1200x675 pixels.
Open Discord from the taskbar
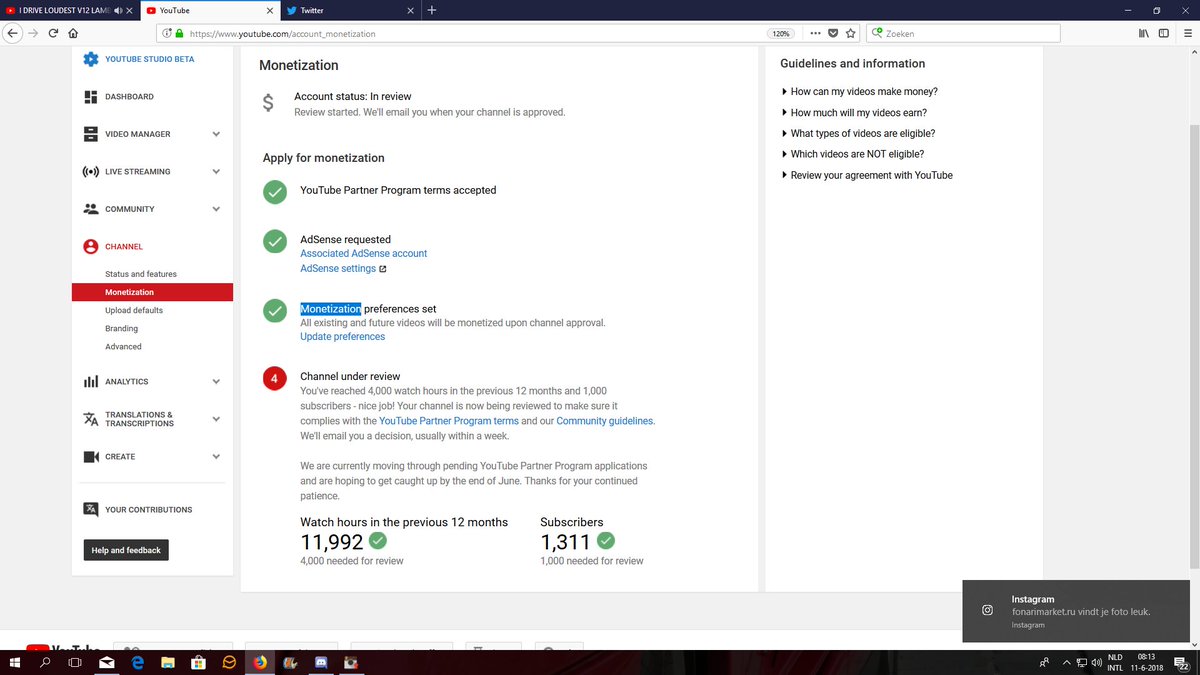pos(321,662)
